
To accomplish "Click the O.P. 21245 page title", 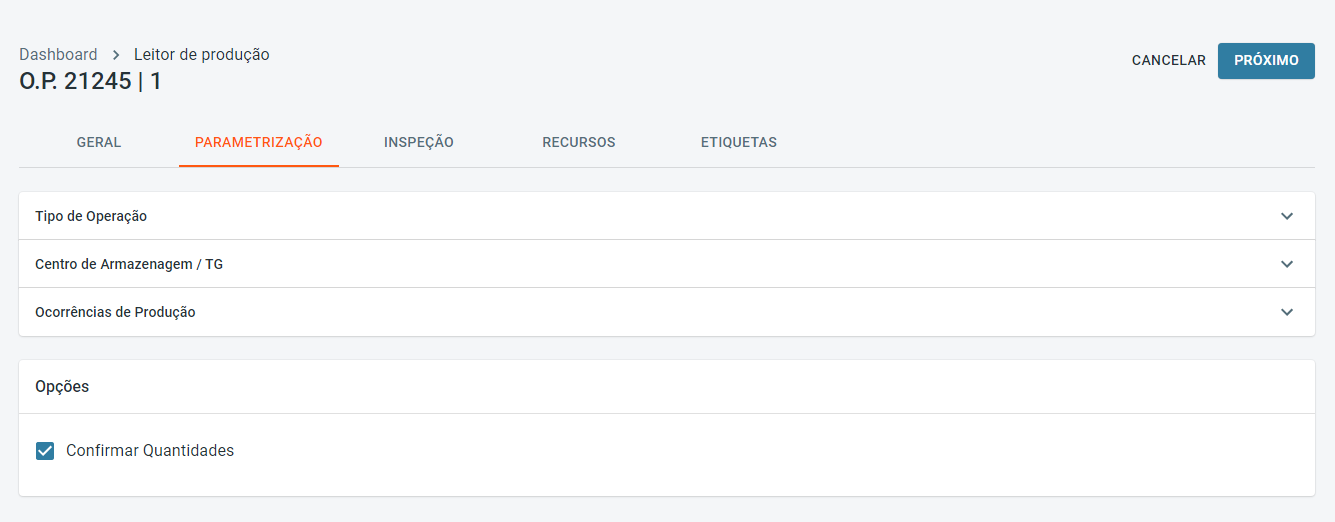I will tap(90, 82).
